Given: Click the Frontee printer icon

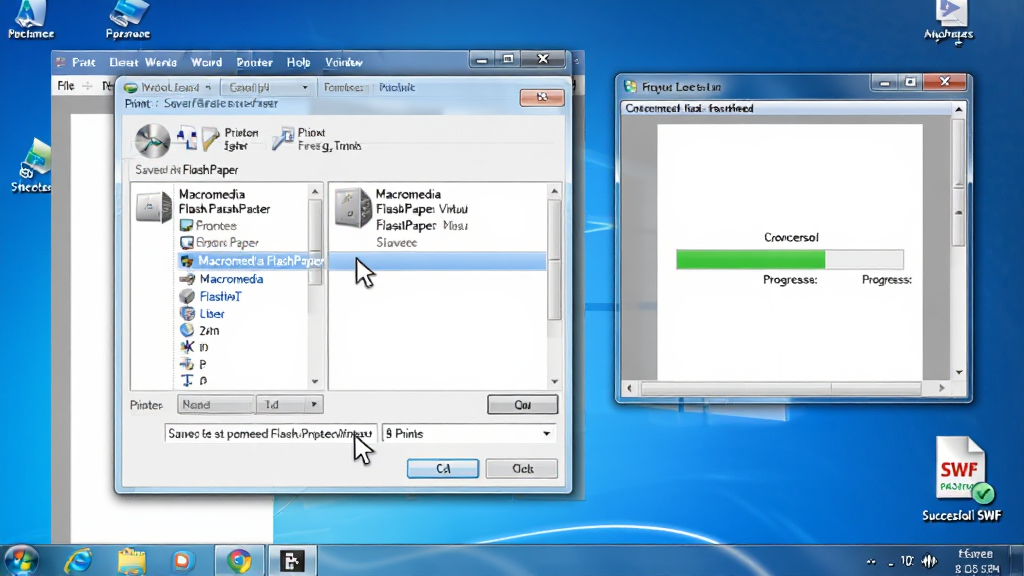Looking at the screenshot, I should coord(186,225).
